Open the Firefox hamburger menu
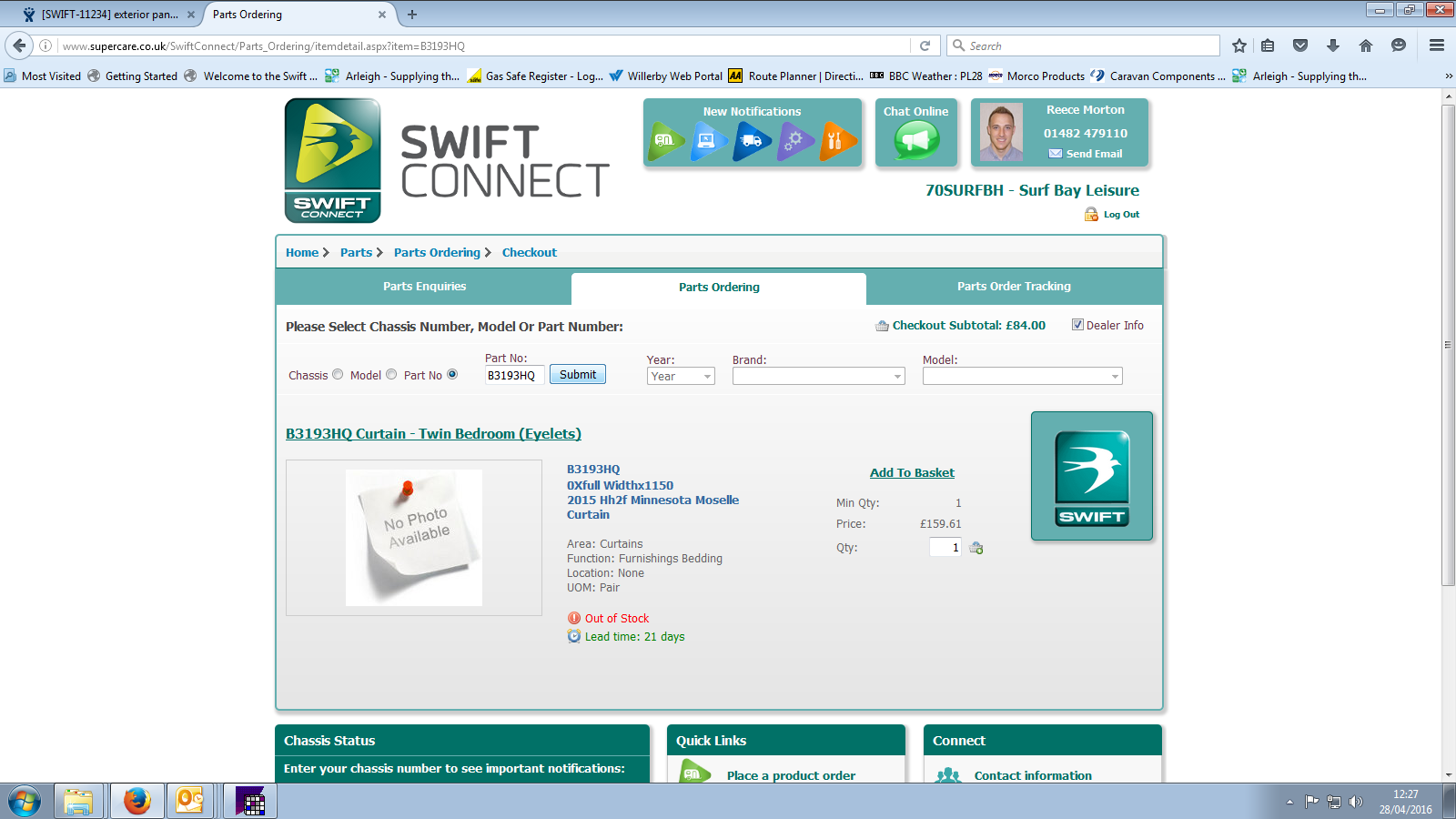 tap(1437, 45)
